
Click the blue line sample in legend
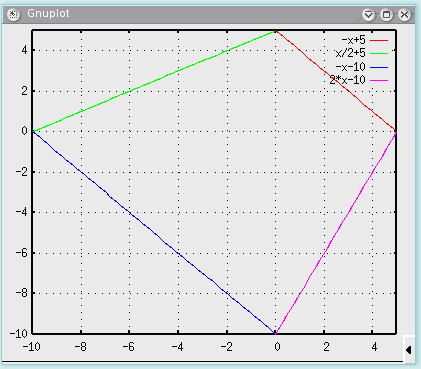point(379,67)
